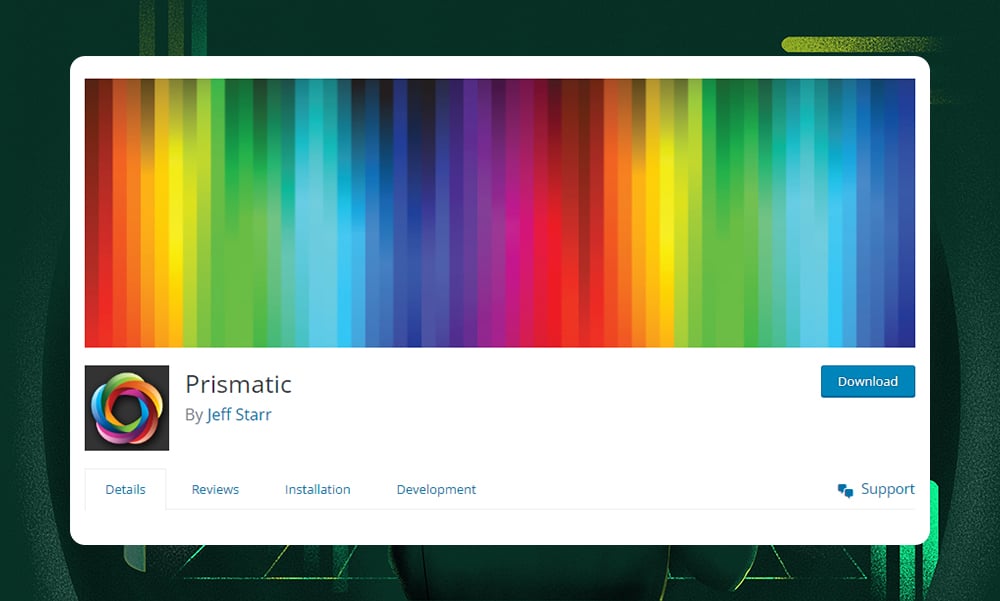View the Development tab
This screenshot has height=601, width=1000.
click(436, 489)
